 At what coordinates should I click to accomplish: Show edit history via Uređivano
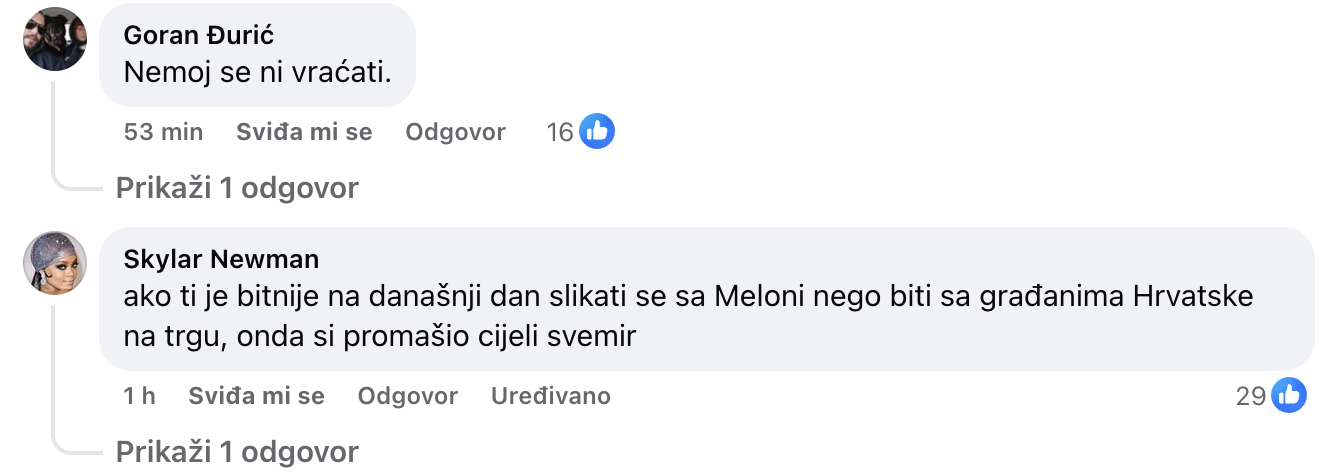[551, 396]
